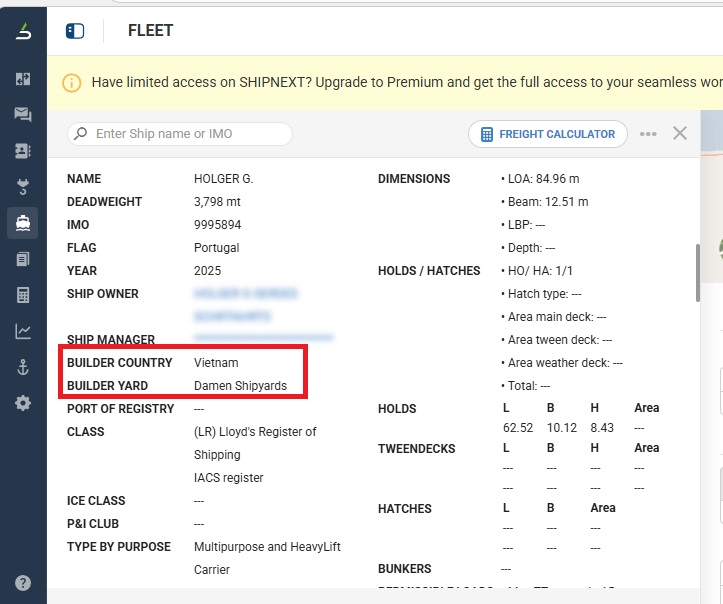Open the help question mark icon
723x604 pixels.
(22, 583)
